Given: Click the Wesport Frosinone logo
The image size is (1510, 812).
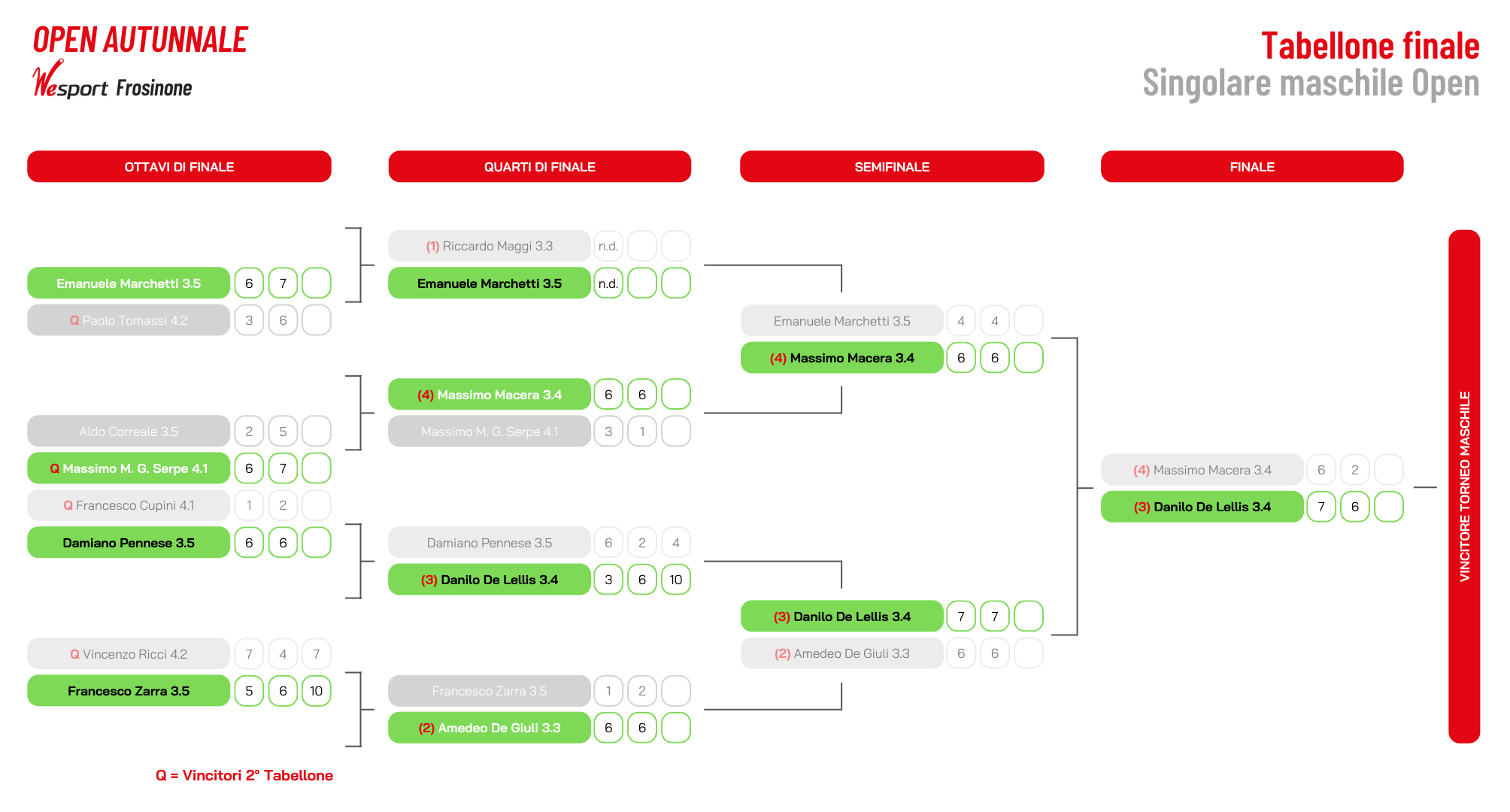Looking at the screenshot, I should (112, 82).
